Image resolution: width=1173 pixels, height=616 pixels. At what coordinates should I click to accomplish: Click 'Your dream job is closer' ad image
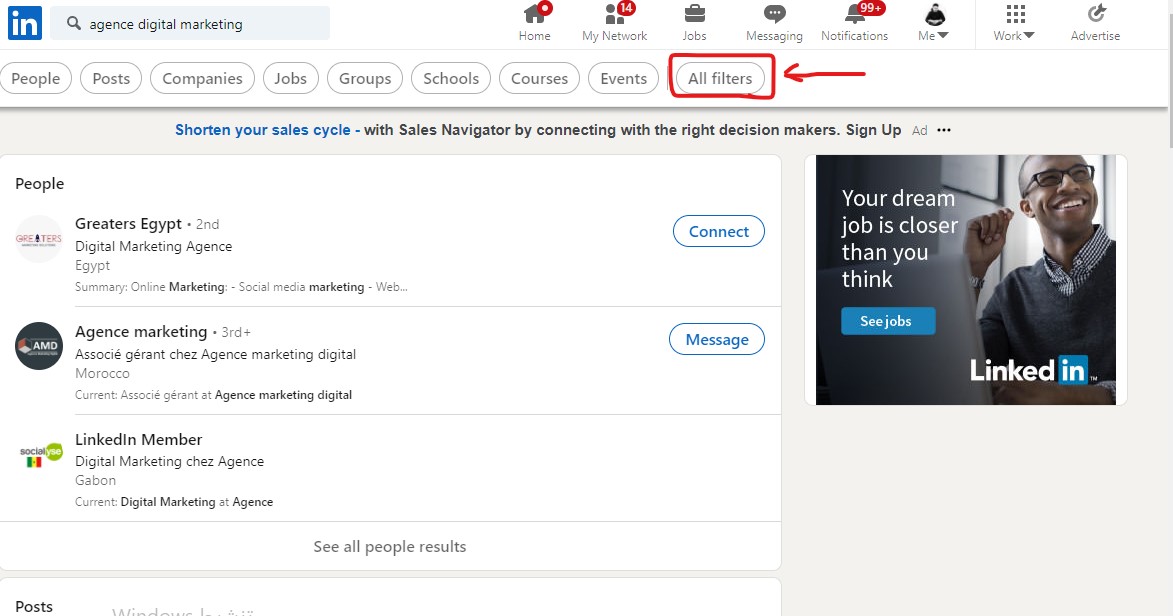click(x=966, y=280)
